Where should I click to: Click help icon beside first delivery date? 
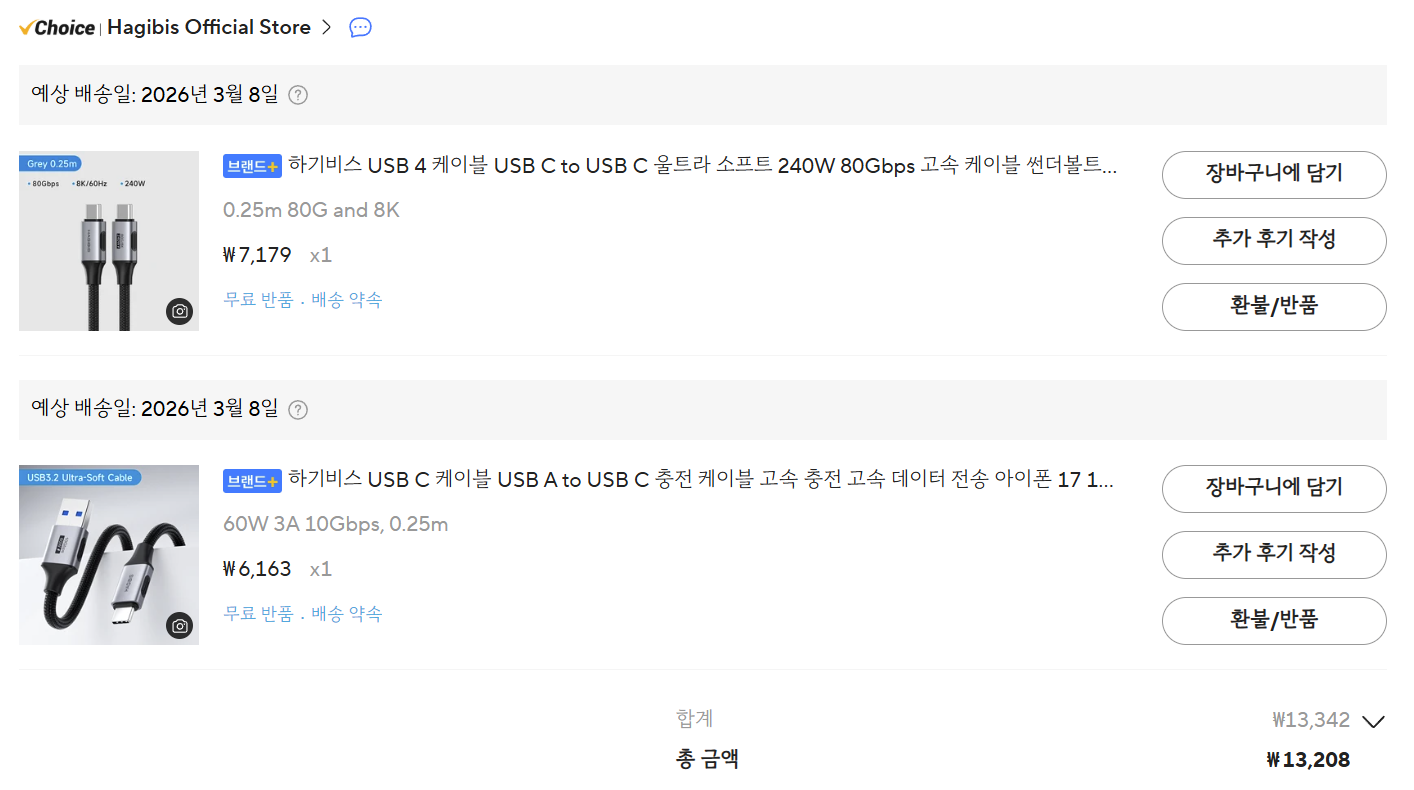click(298, 95)
